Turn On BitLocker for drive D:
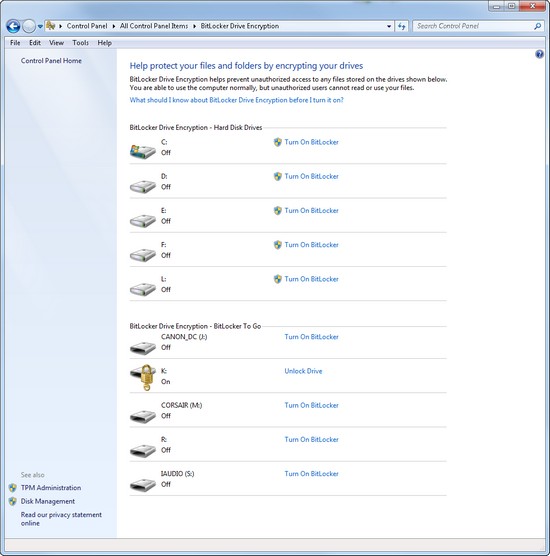 tap(311, 176)
